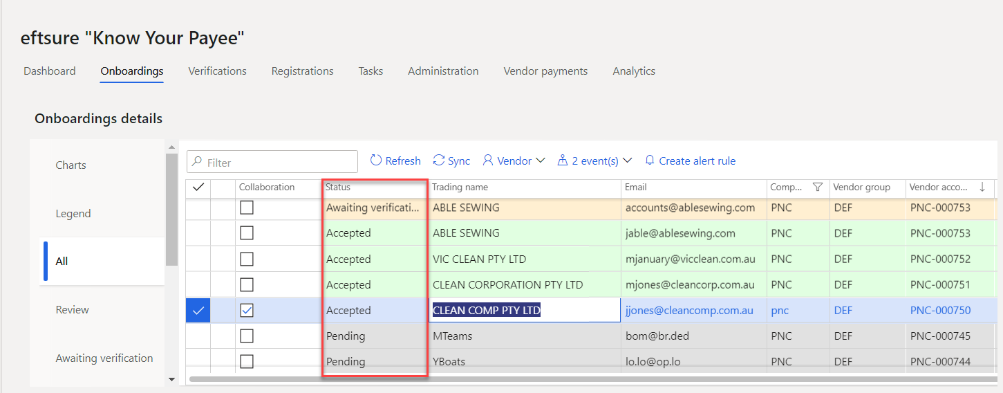Click Create alert rule

click(697, 161)
